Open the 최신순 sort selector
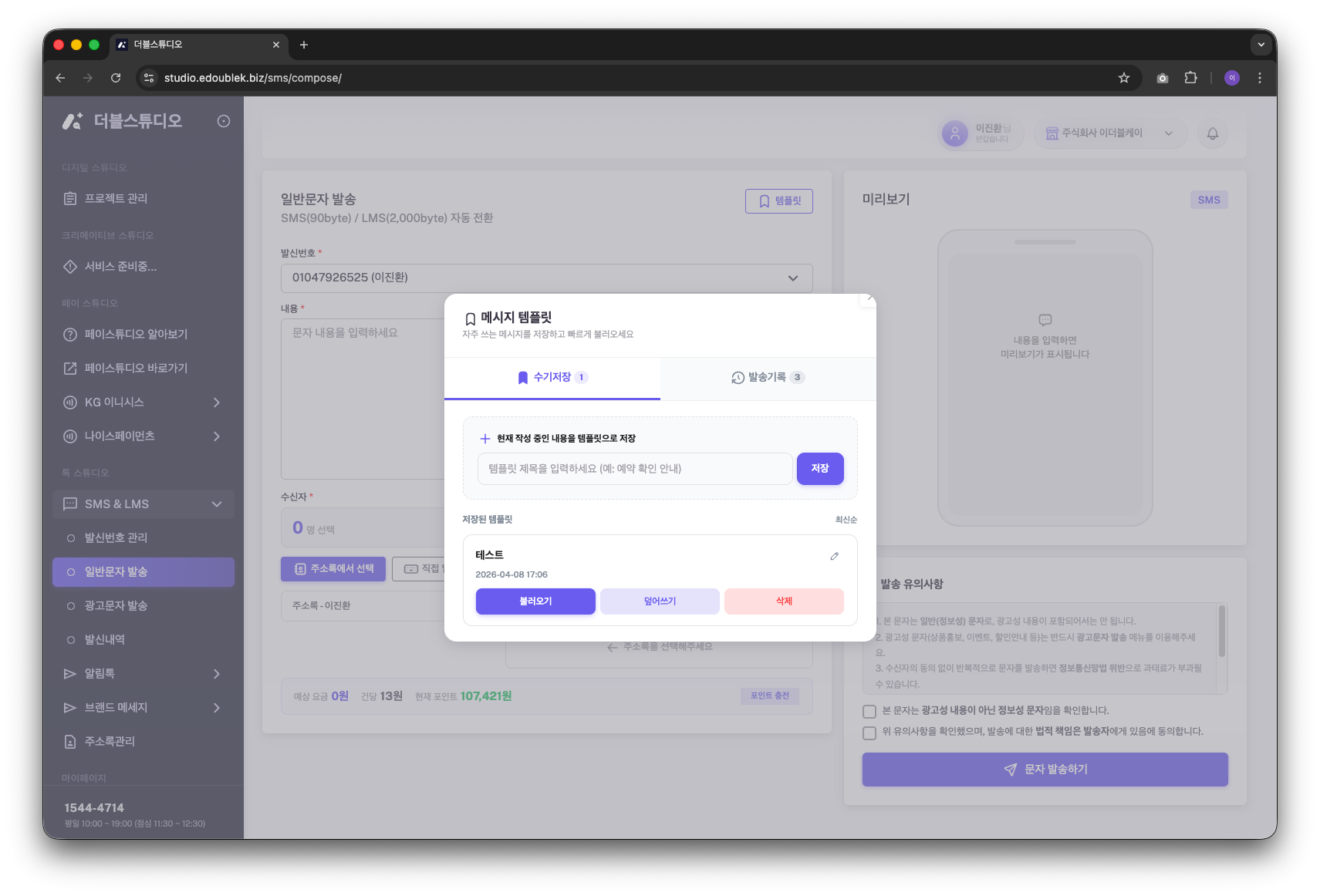Viewport: 1320px width, 896px height. 846,520
